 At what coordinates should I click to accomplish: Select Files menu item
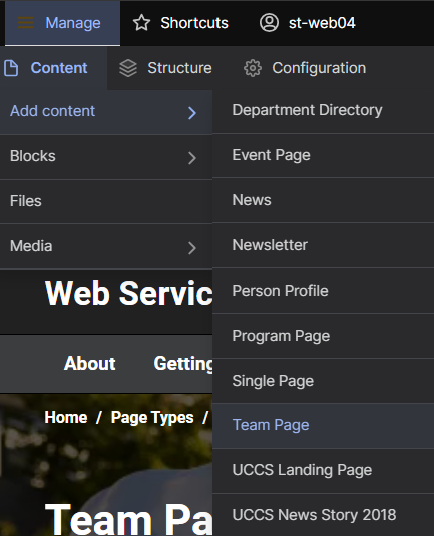click(106, 201)
